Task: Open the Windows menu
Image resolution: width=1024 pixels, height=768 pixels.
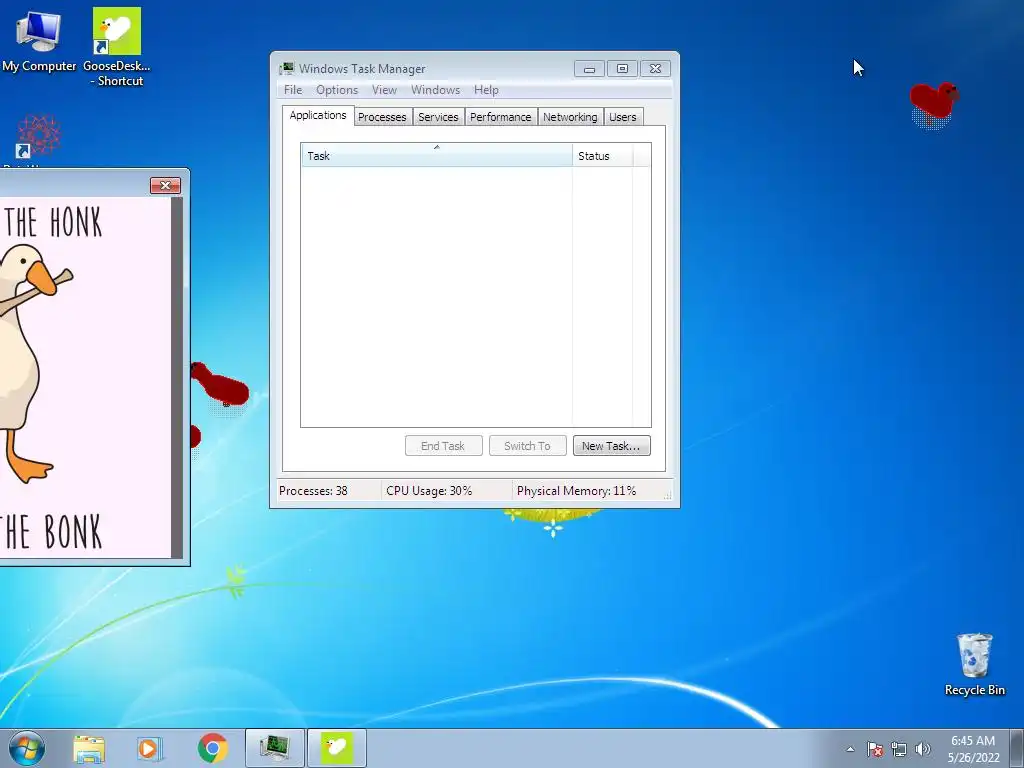Action: [435, 90]
